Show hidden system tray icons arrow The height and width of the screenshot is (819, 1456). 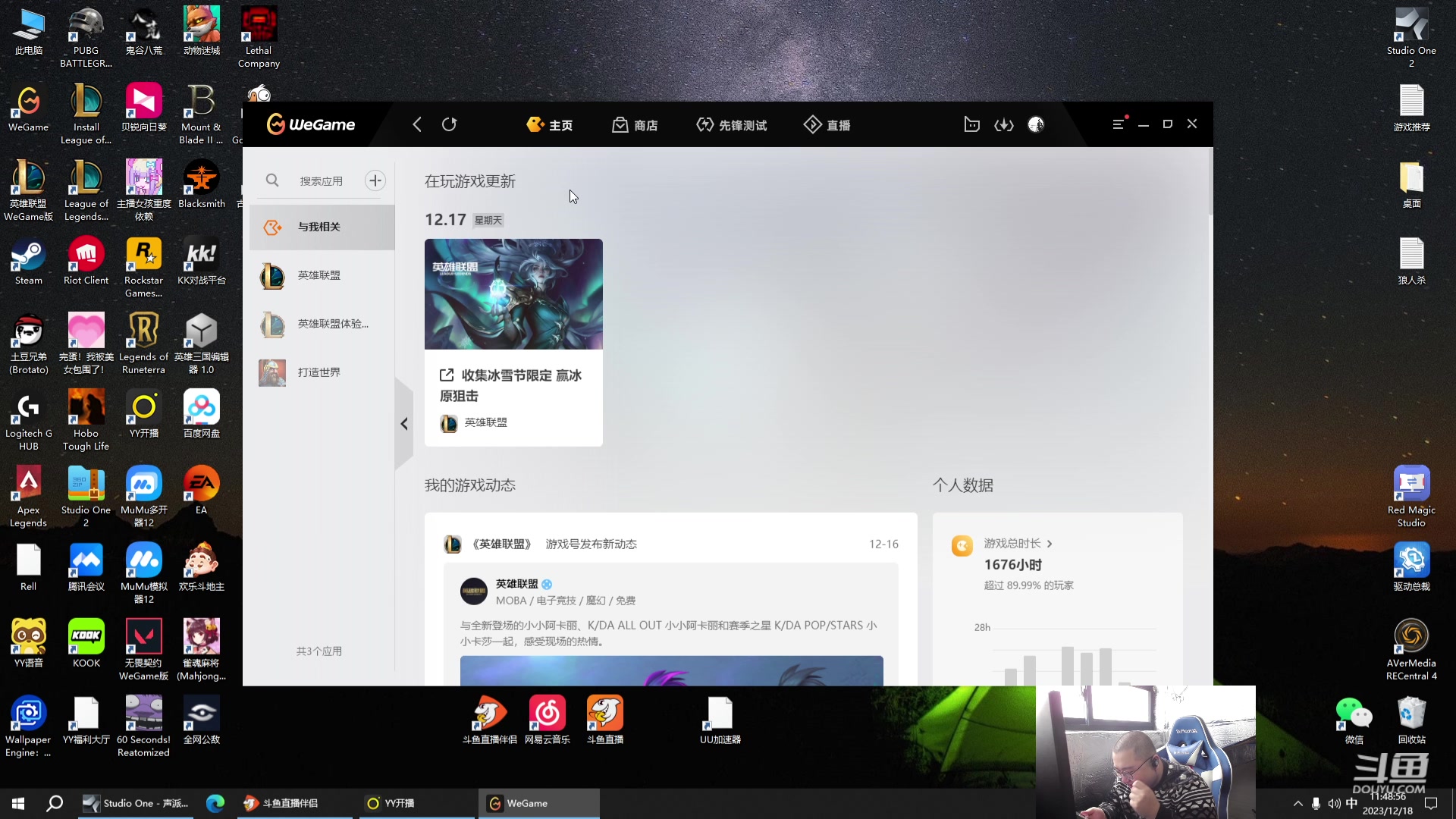pyautogui.click(x=1298, y=803)
